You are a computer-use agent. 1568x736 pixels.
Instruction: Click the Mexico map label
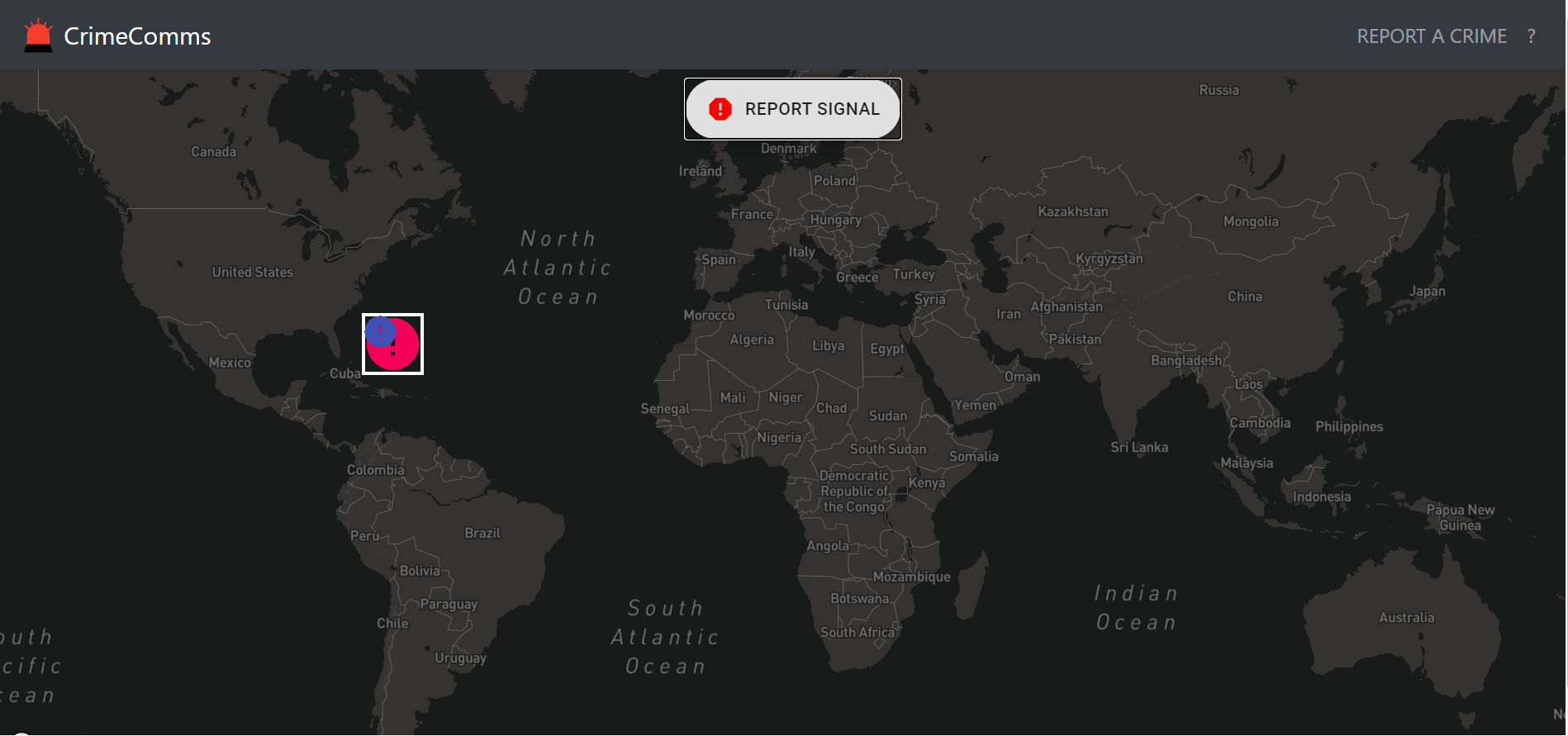(x=230, y=362)
